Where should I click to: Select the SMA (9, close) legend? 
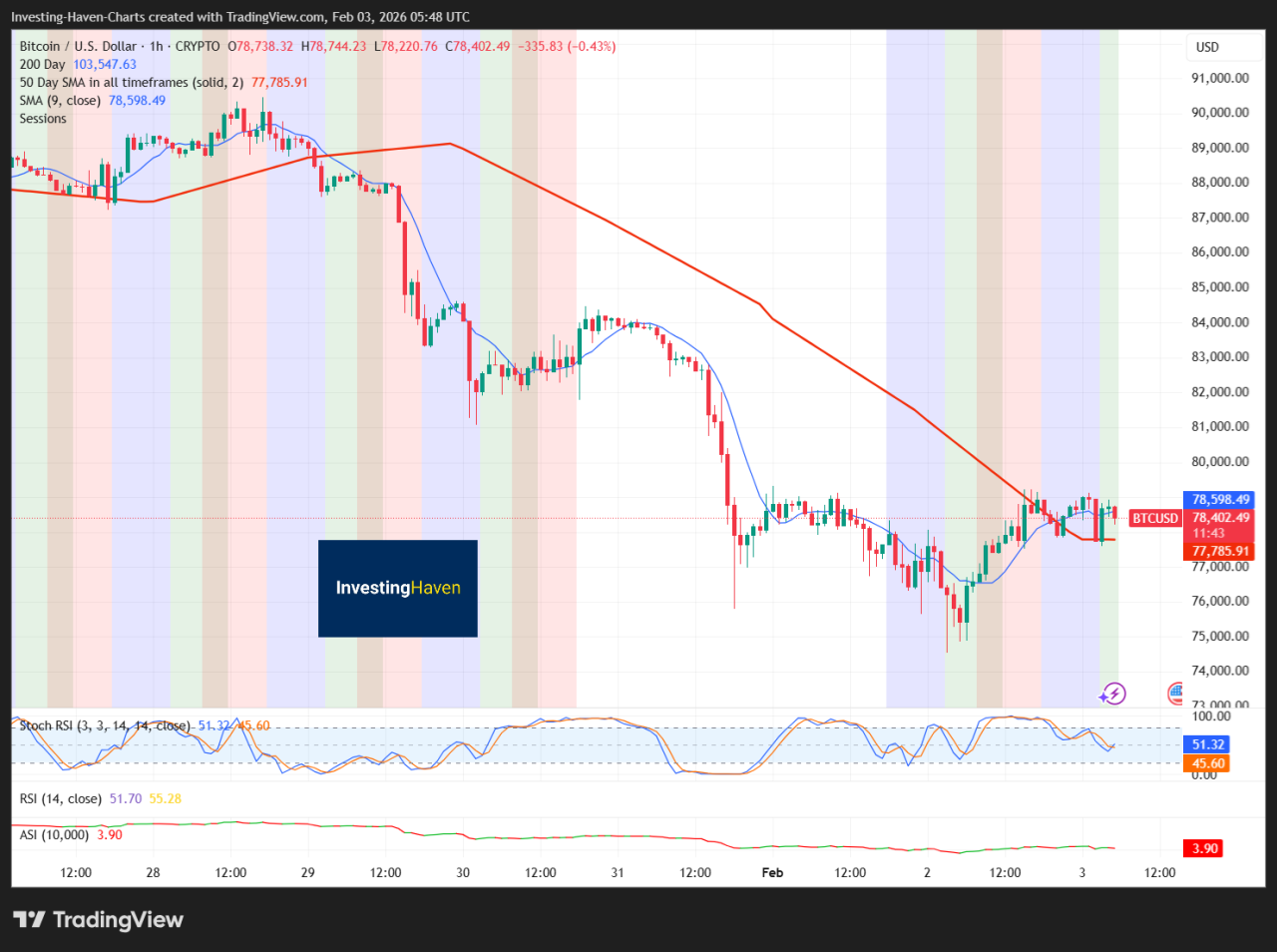(58, 100)
